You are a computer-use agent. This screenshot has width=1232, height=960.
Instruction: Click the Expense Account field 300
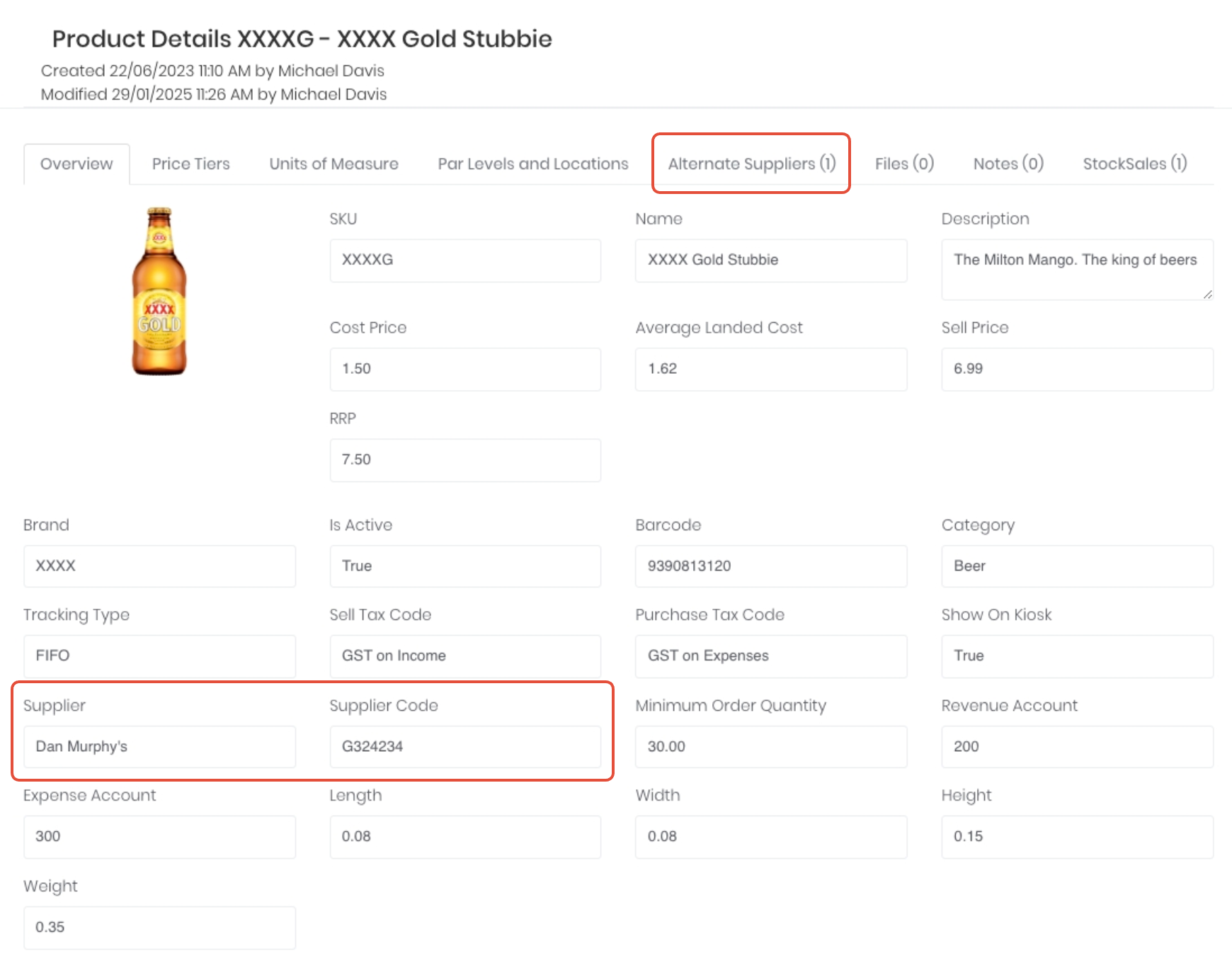(159, 837)
